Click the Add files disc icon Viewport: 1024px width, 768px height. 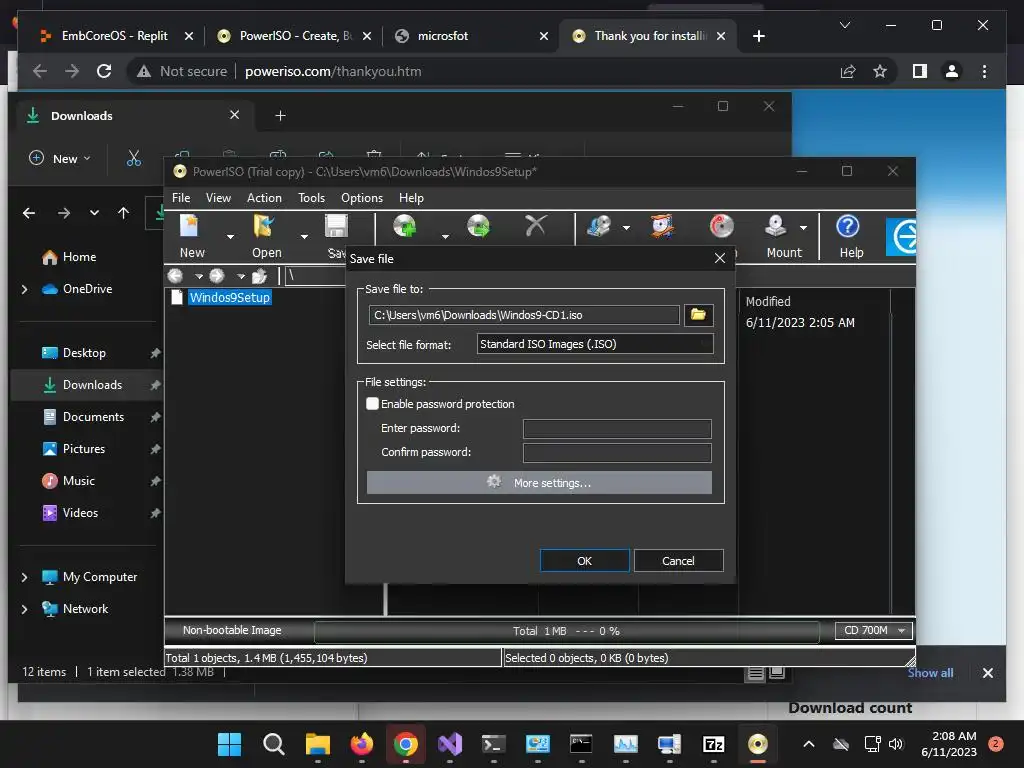(x=405, y=227)
